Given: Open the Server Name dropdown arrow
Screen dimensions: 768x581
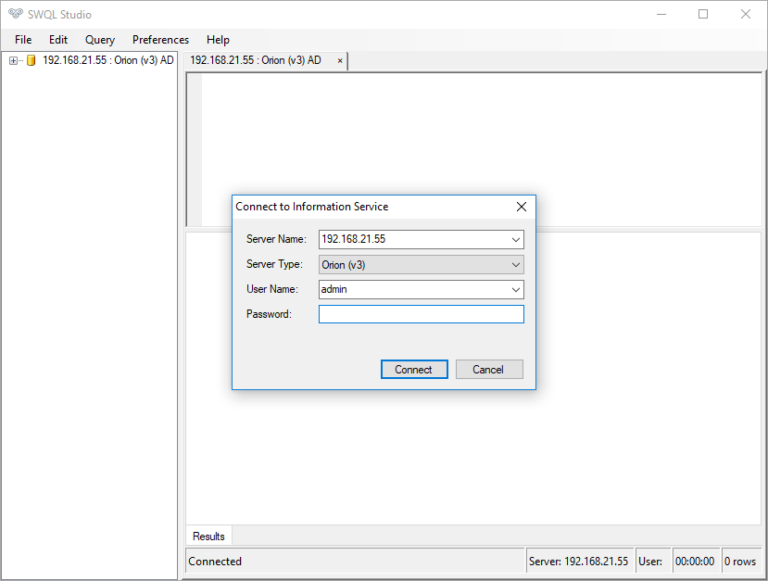Looking at the screenshot, I should coord(515,240).
